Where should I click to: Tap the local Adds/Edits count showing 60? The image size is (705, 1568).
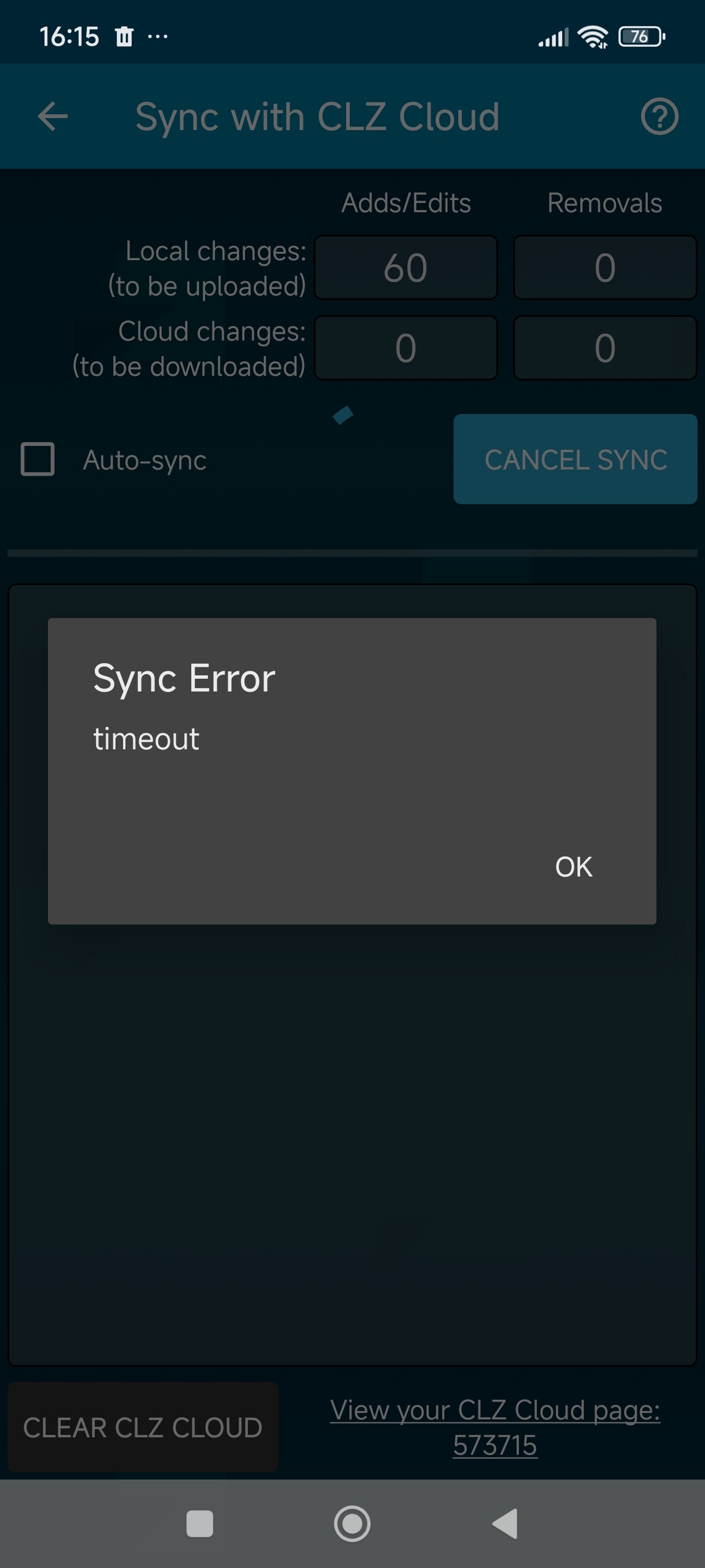click(x=406, y=268)
